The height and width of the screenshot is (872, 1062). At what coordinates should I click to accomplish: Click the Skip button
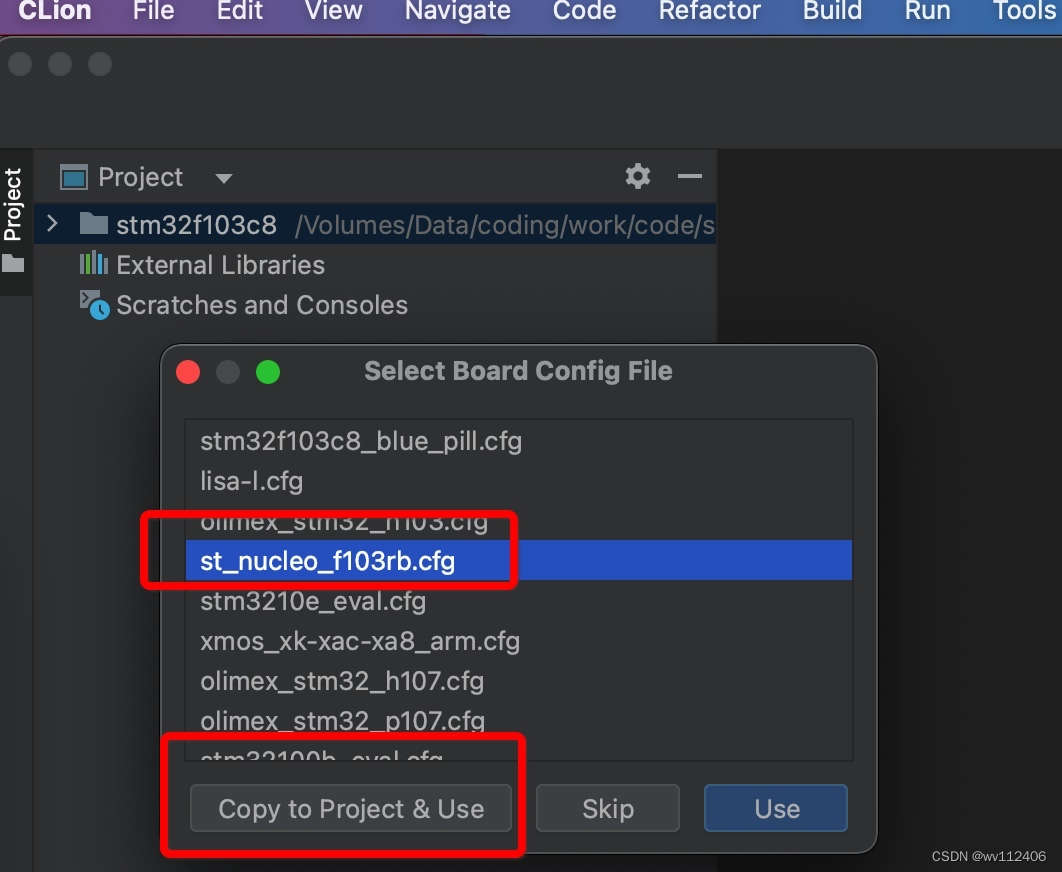pos(608,808)
